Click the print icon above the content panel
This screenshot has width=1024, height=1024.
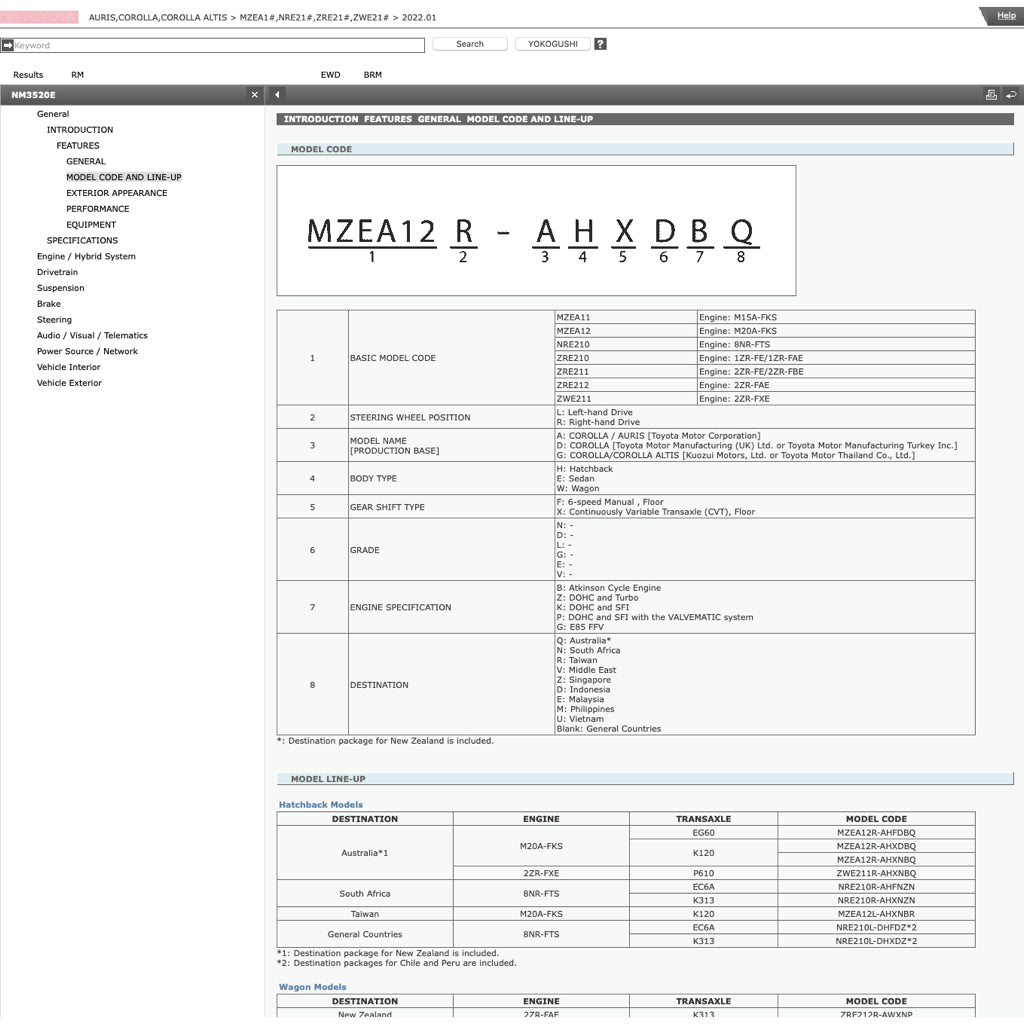coord(989,93)
